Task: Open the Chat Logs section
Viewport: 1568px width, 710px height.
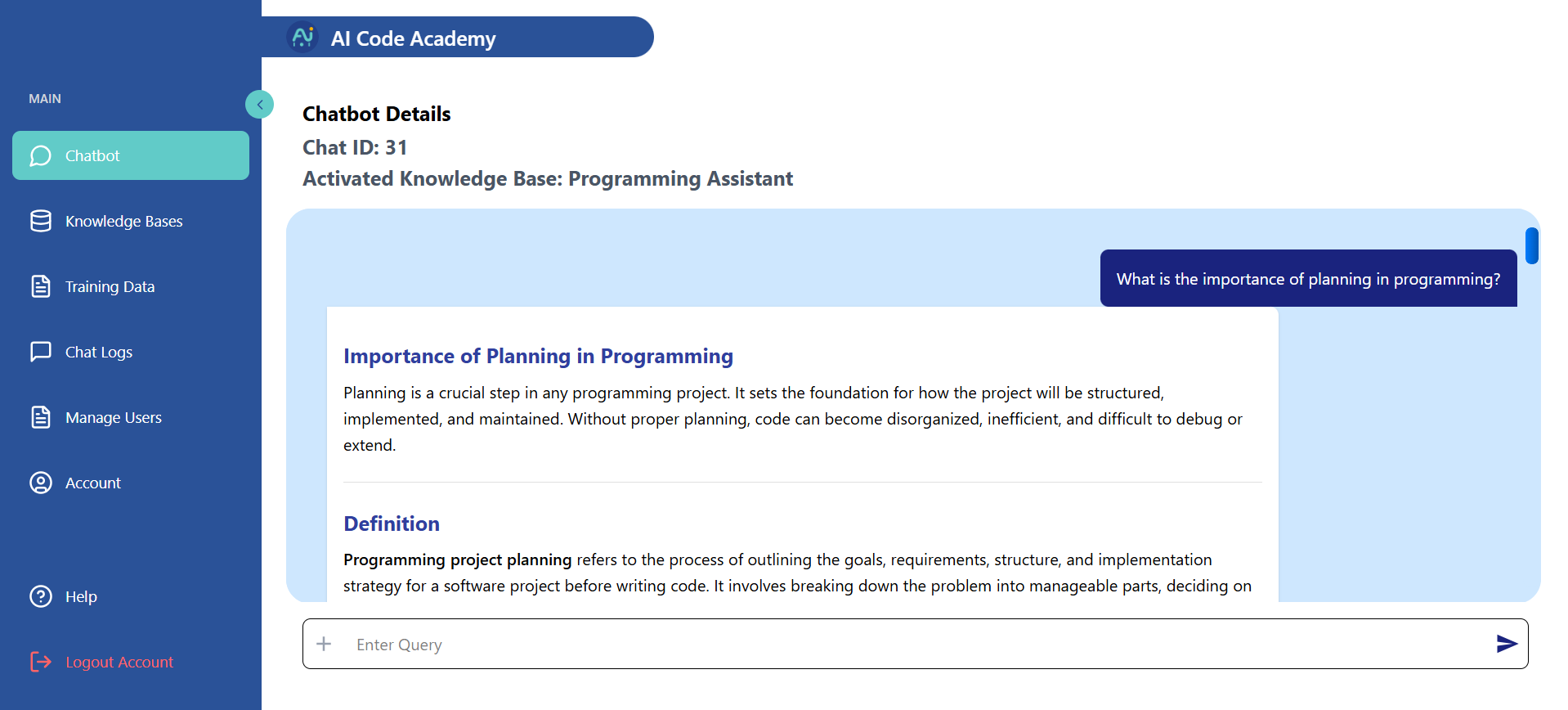Action: tap(98, 352)
